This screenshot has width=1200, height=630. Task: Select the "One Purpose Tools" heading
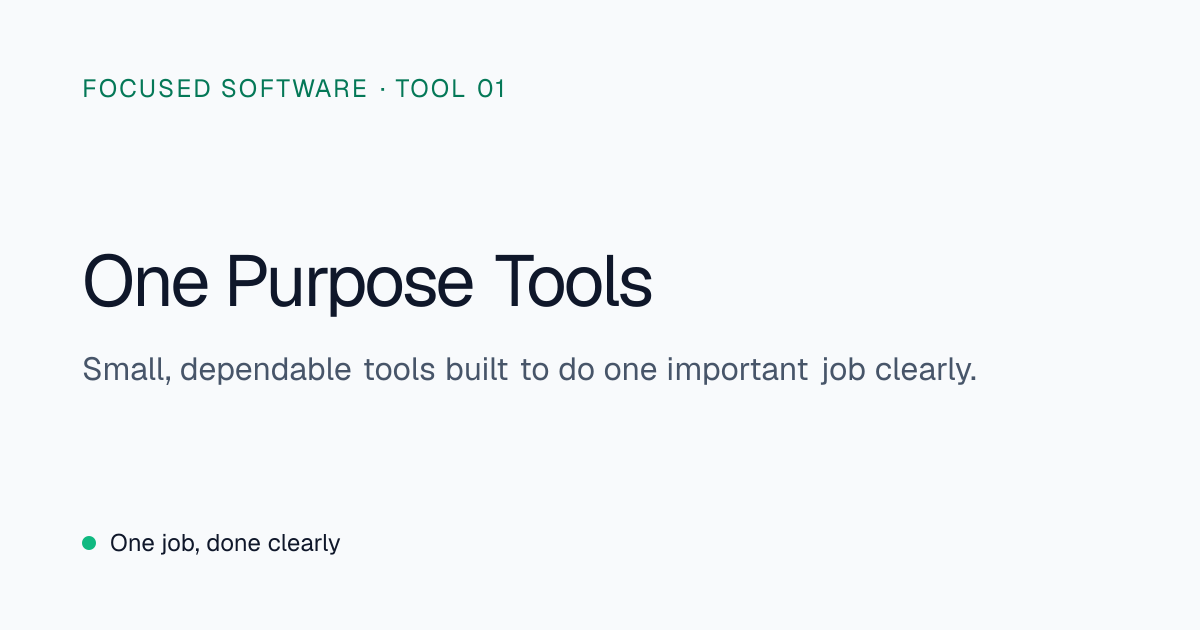pos(367,283)
